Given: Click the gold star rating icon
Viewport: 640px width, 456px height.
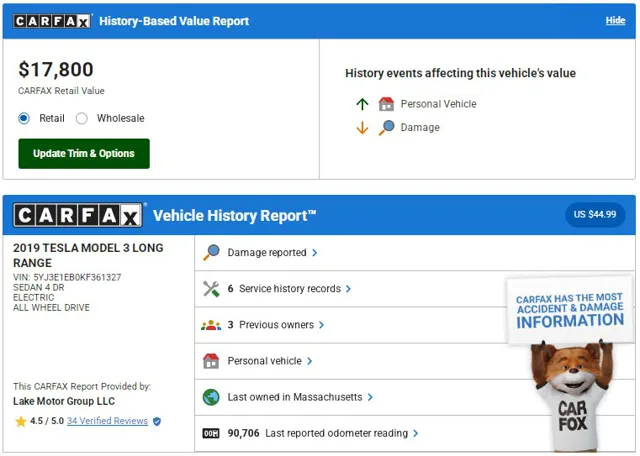Looking at the screenshot, I should coord(20,421).
